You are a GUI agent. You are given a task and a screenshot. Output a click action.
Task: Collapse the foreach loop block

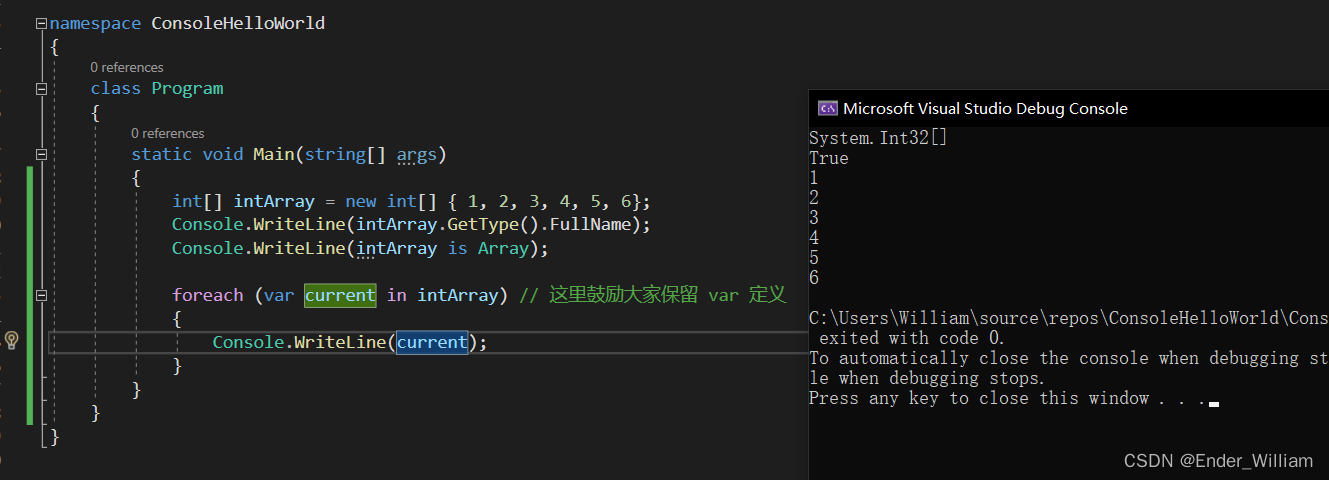[41, 295]
